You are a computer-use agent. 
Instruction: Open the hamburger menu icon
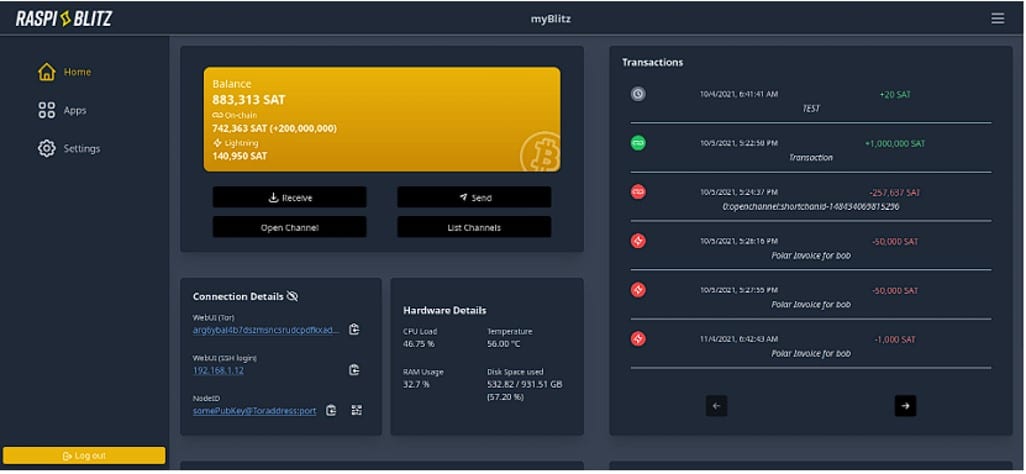pos(997,18)
